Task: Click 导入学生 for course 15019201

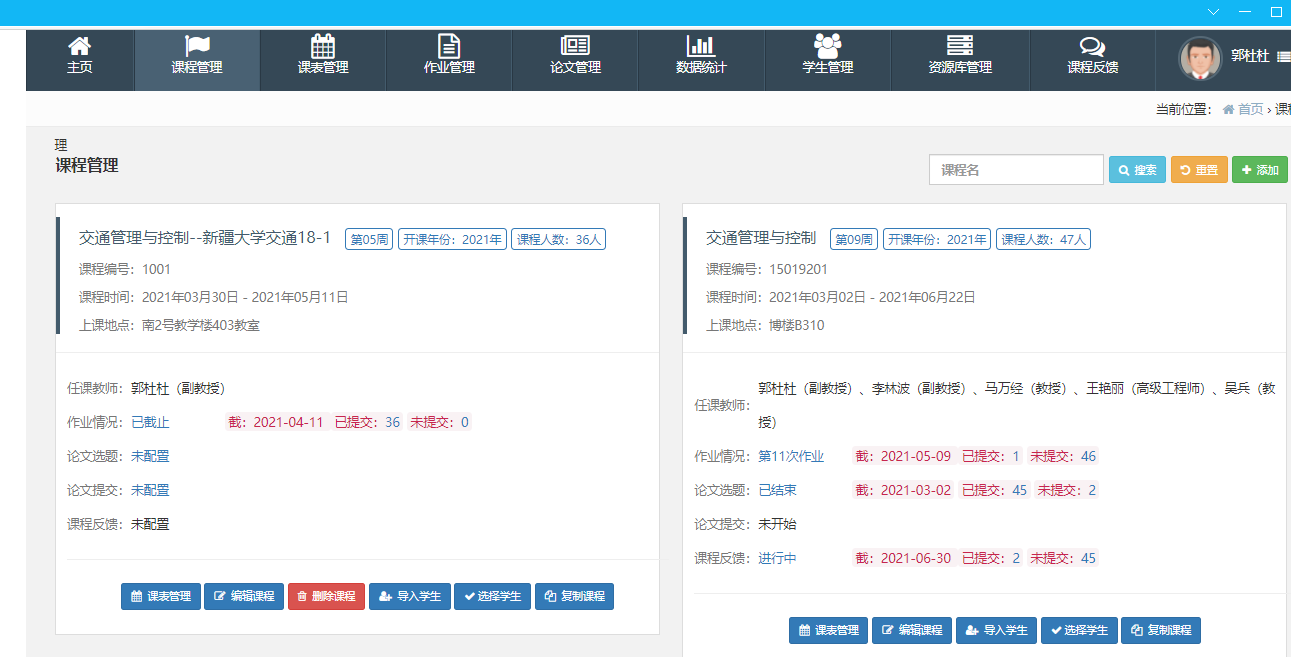Action: pyautogui.click(x=996, y=631)
